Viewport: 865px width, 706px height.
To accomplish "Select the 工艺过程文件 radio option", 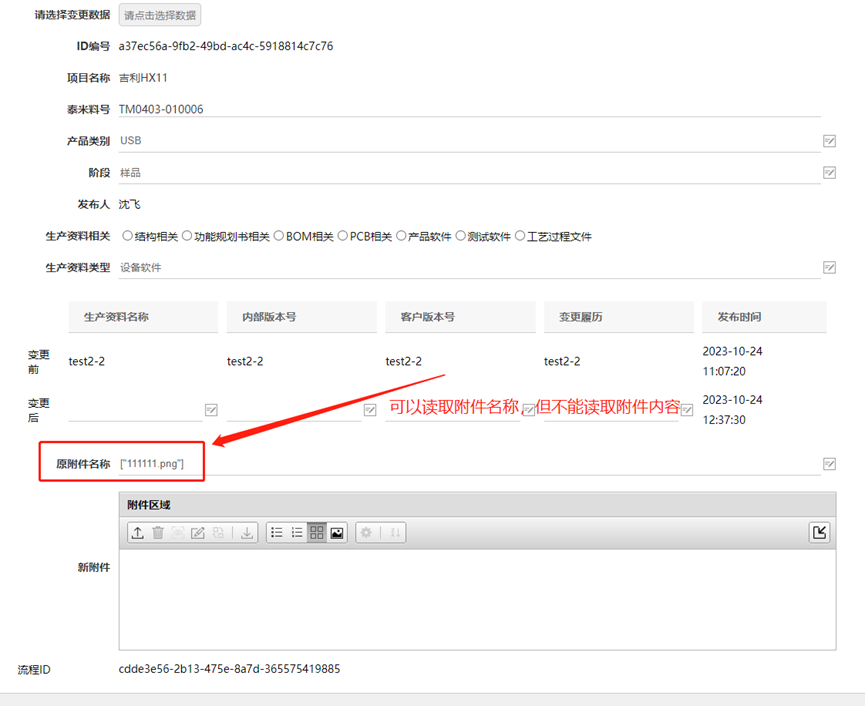I will [x=520, y=236].
